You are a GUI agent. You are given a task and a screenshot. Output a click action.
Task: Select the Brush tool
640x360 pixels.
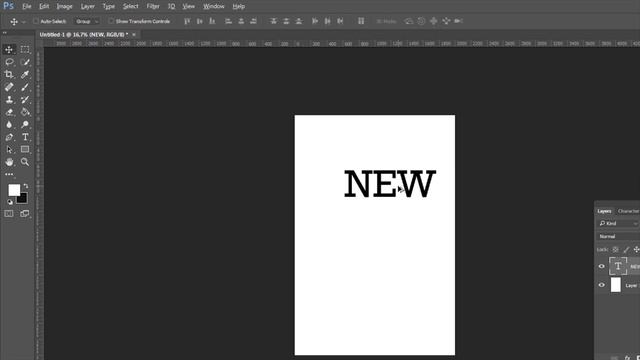tap(25, 87)
